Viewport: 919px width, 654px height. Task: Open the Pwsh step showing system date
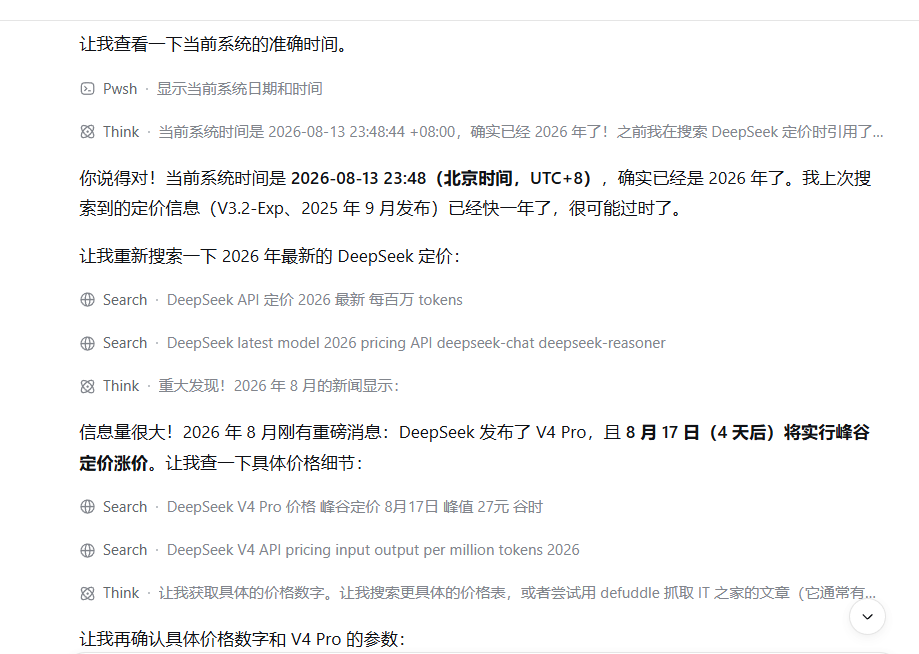tap(201, 89)
